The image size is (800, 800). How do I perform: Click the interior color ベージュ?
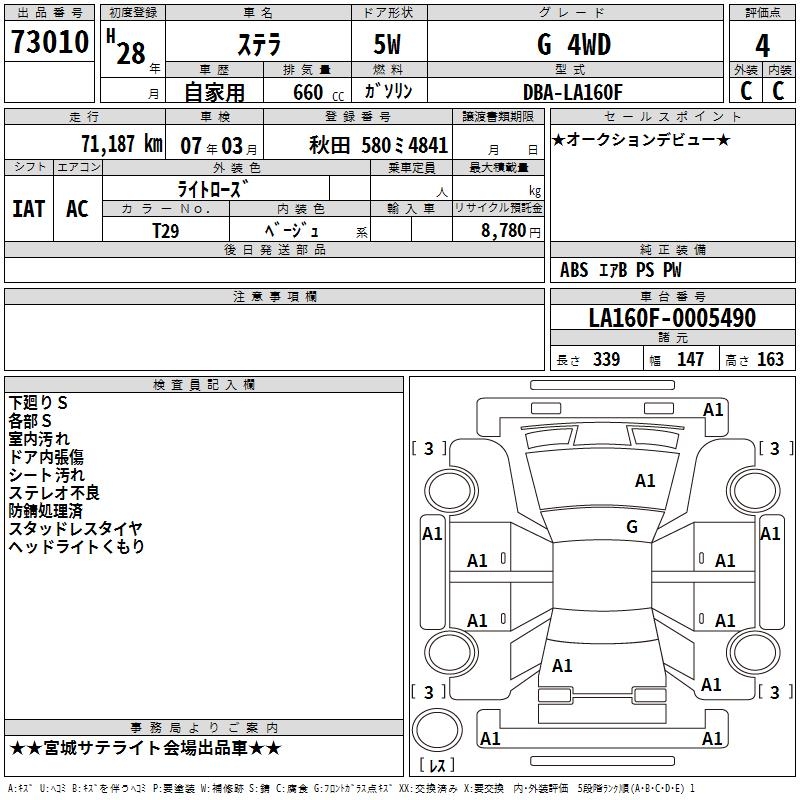tap(292, 230)
